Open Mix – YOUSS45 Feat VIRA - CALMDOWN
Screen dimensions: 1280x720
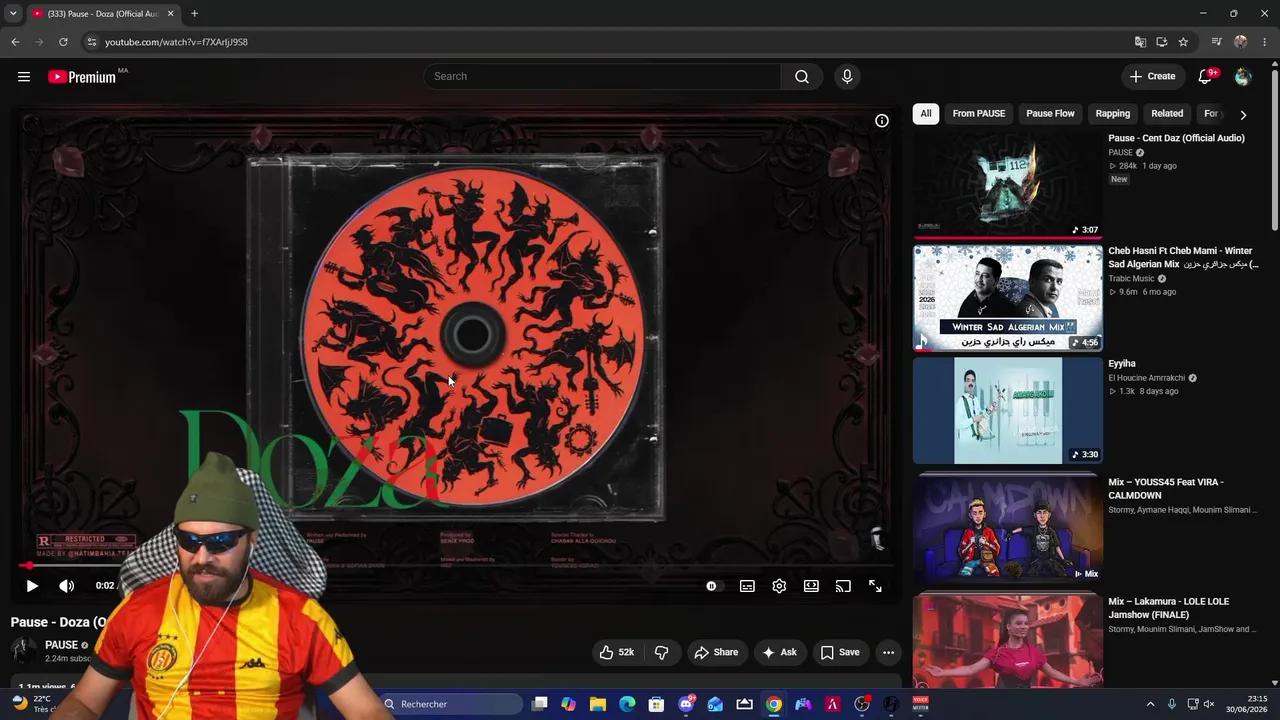tap(1166, 489)
